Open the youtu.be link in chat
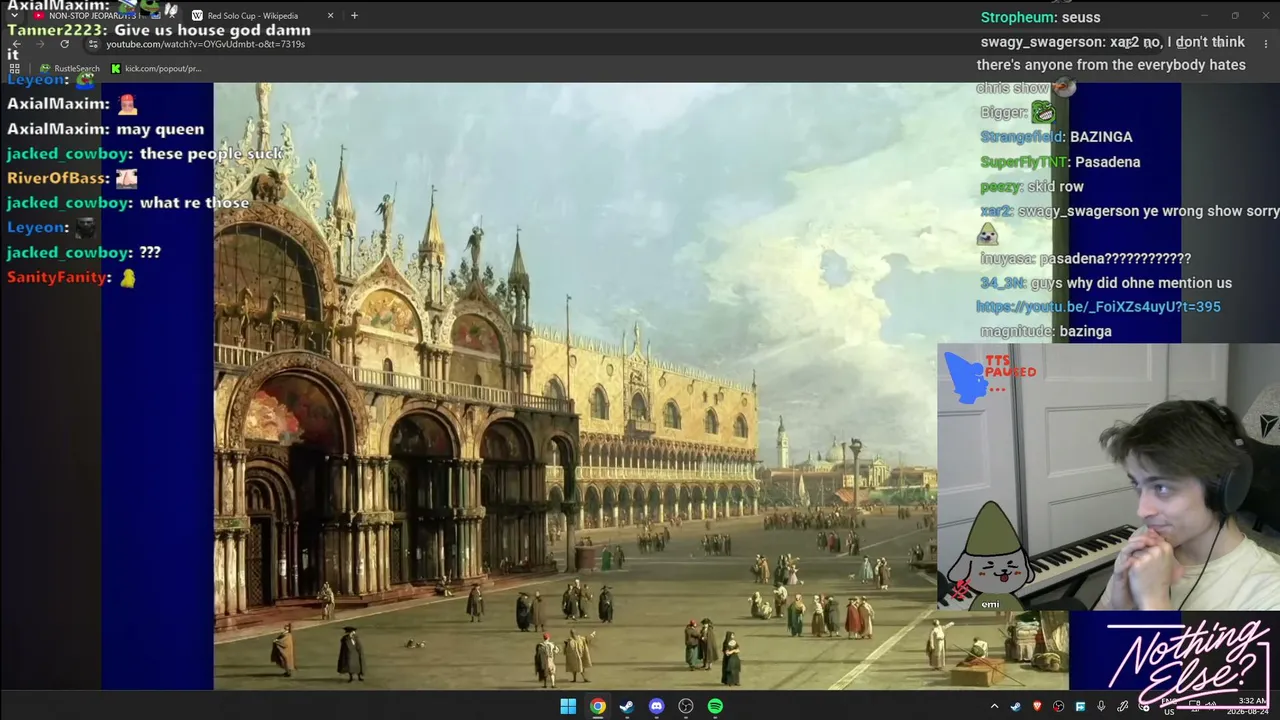The width and height of the screenshot is (1280, 720). (1098, 307)
